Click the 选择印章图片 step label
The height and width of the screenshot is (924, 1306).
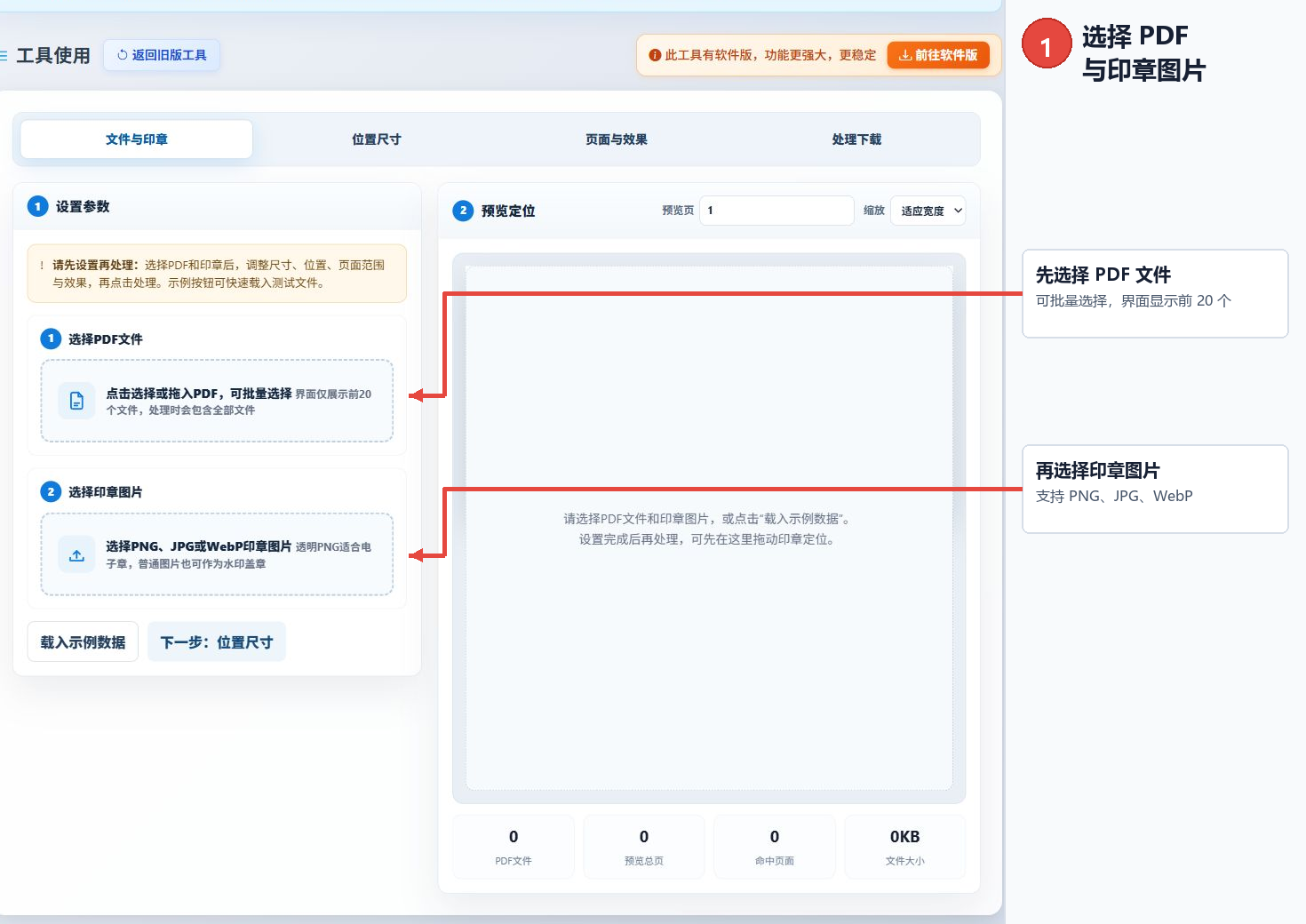pyautogui.click(x=105, y=491)
